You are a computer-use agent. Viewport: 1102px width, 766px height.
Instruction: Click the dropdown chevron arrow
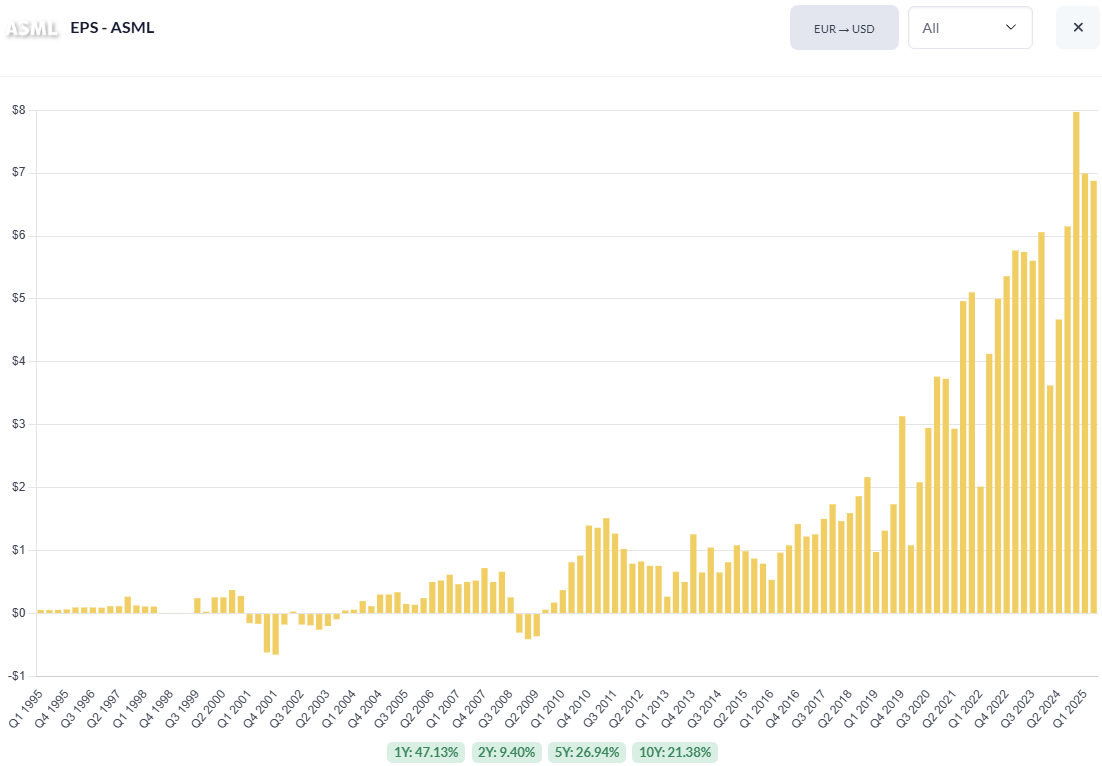click(x=1011, y=27)
